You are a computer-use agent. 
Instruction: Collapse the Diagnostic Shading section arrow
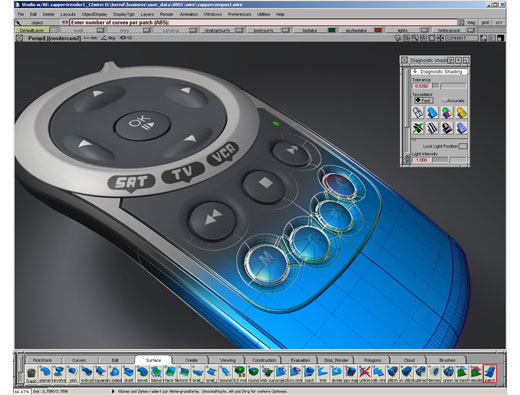pos(415,72)
